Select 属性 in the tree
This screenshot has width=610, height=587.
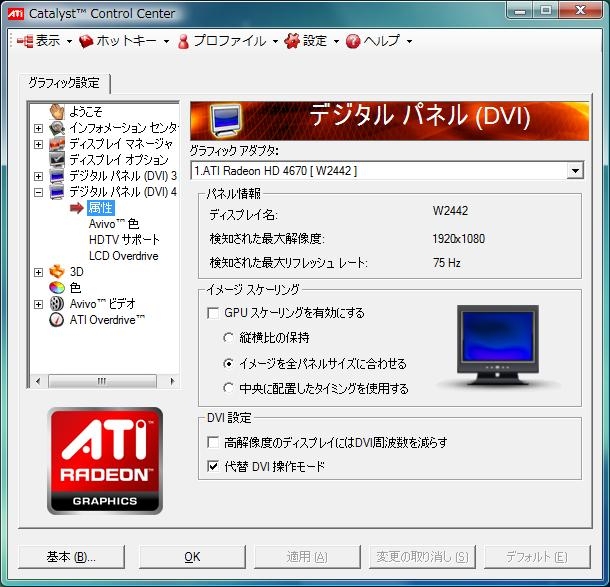point(101,208)
